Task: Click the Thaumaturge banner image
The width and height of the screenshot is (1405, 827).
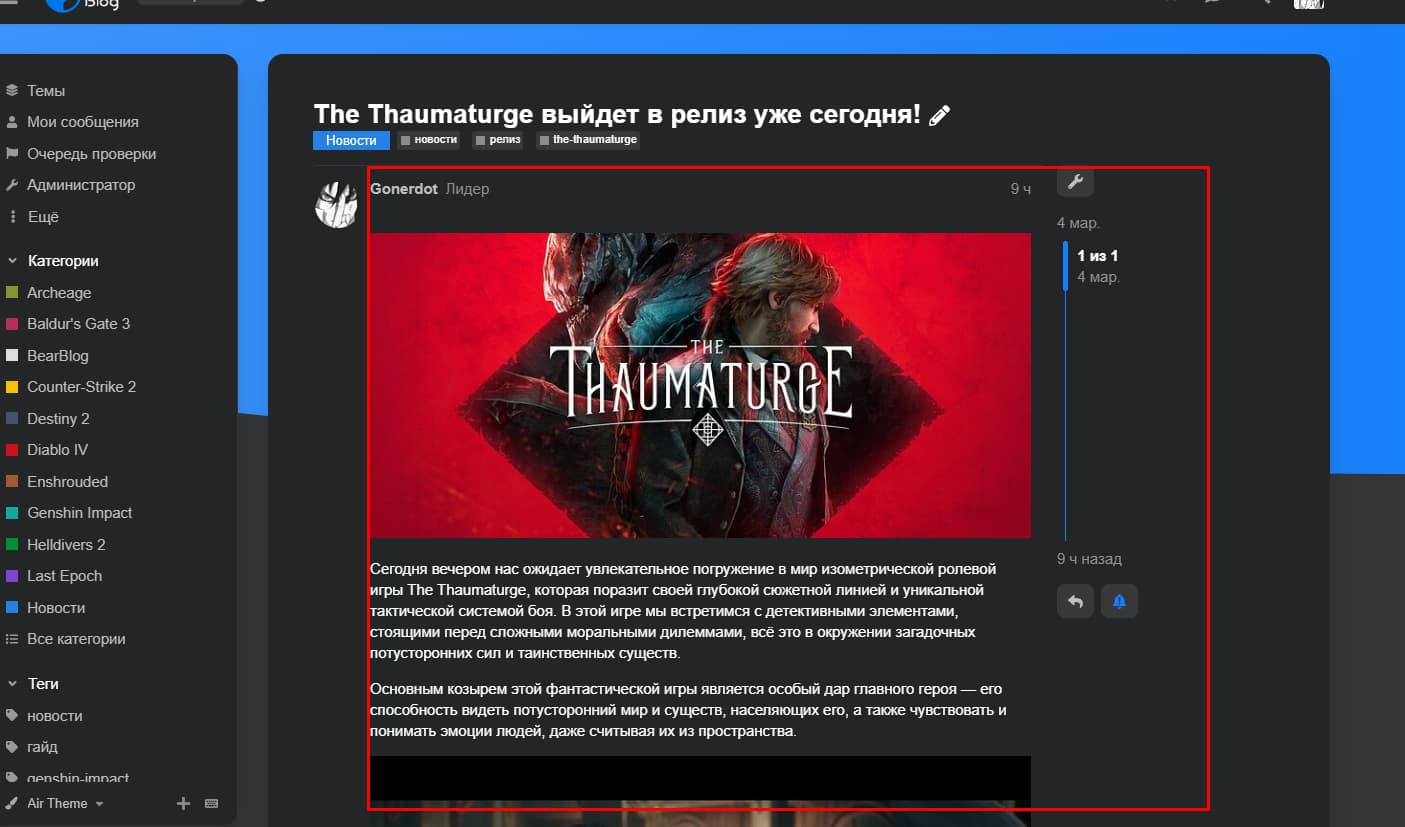Action: [x=700, y=385]
